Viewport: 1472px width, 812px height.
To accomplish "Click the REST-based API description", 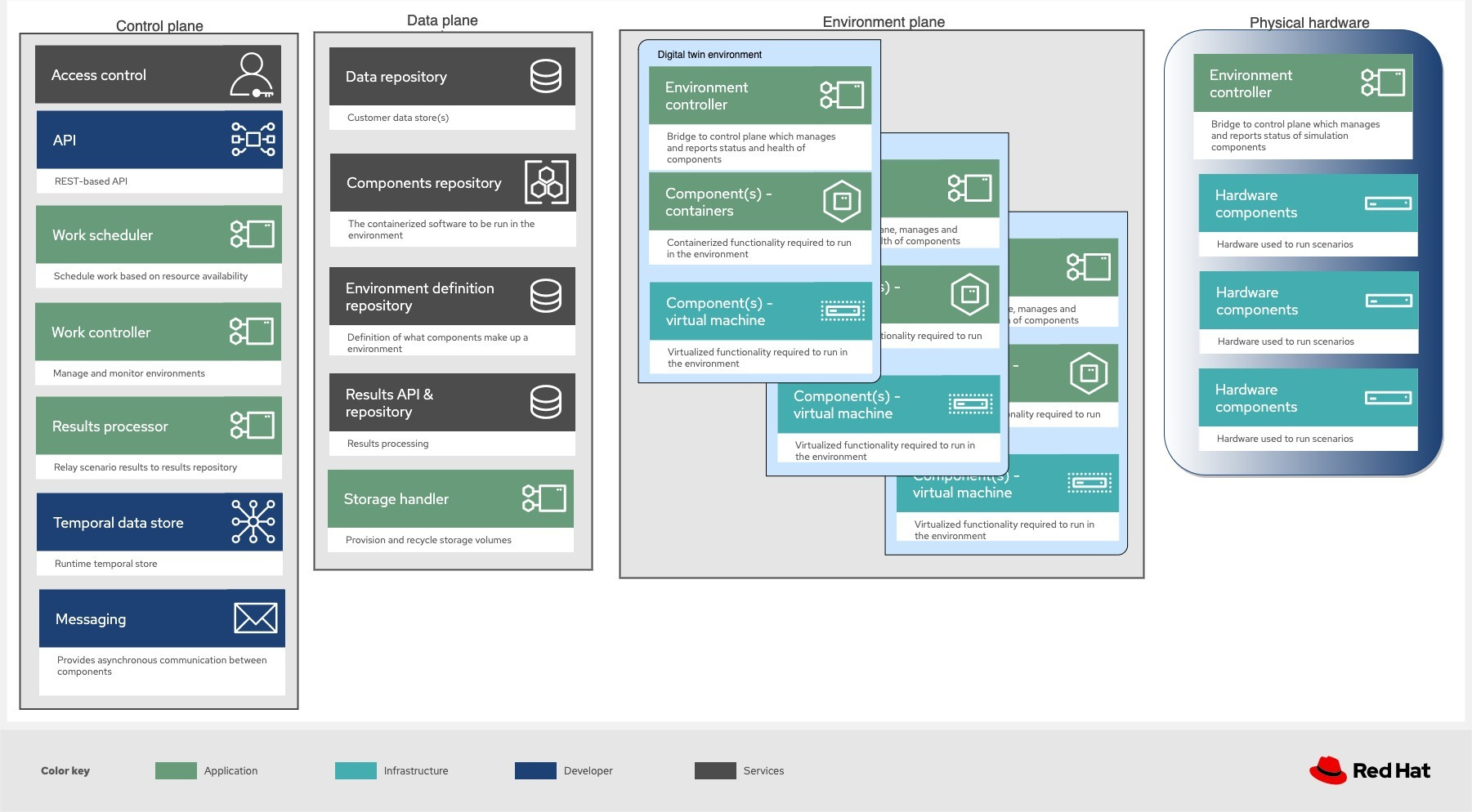I will (91, 181).
